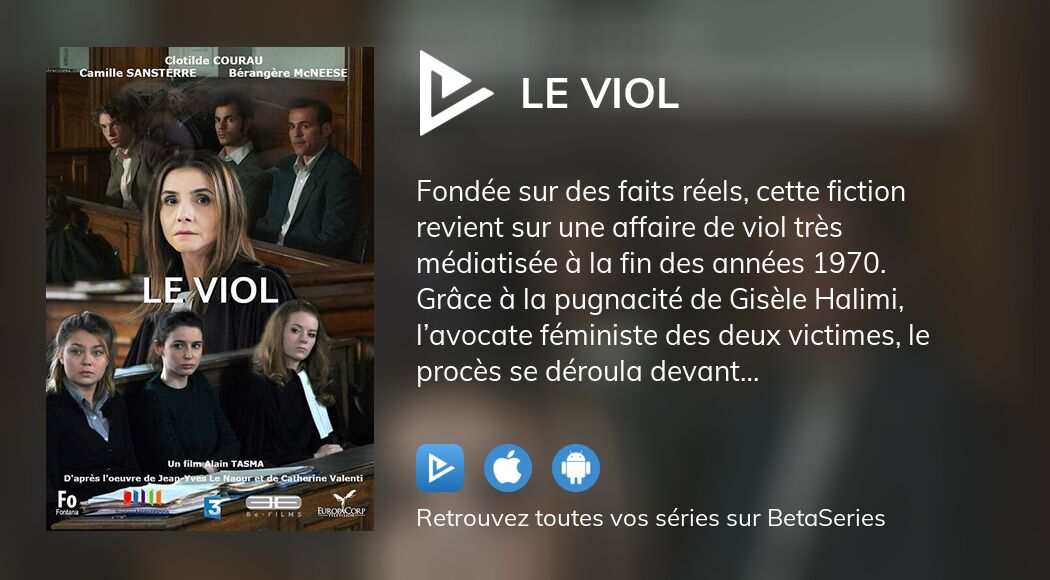This screenshot has height=580, width=1050.
Task: Click the France 3 logo on poster
Action: [x=212, y=507]
